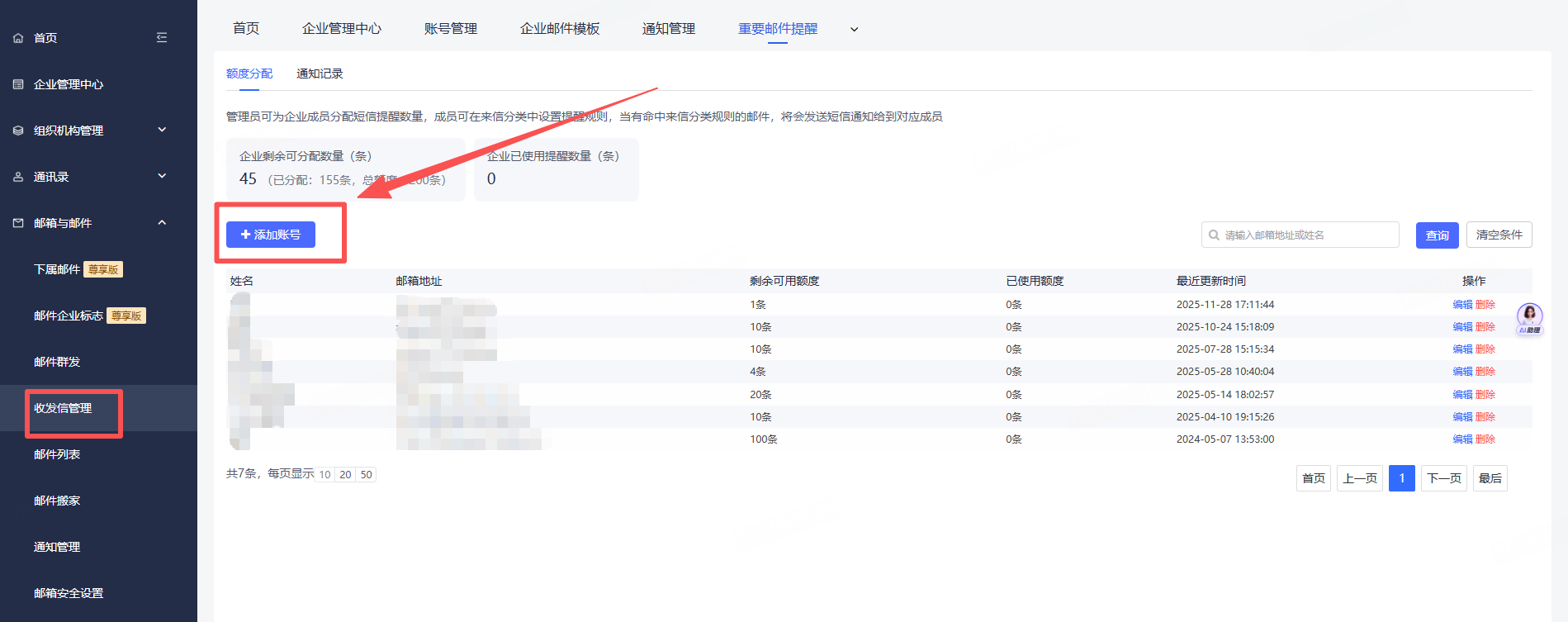The image size is (1568, 622).
Task: Click 删除 for the 2025-05-14 row
Action: (1485, 395)
